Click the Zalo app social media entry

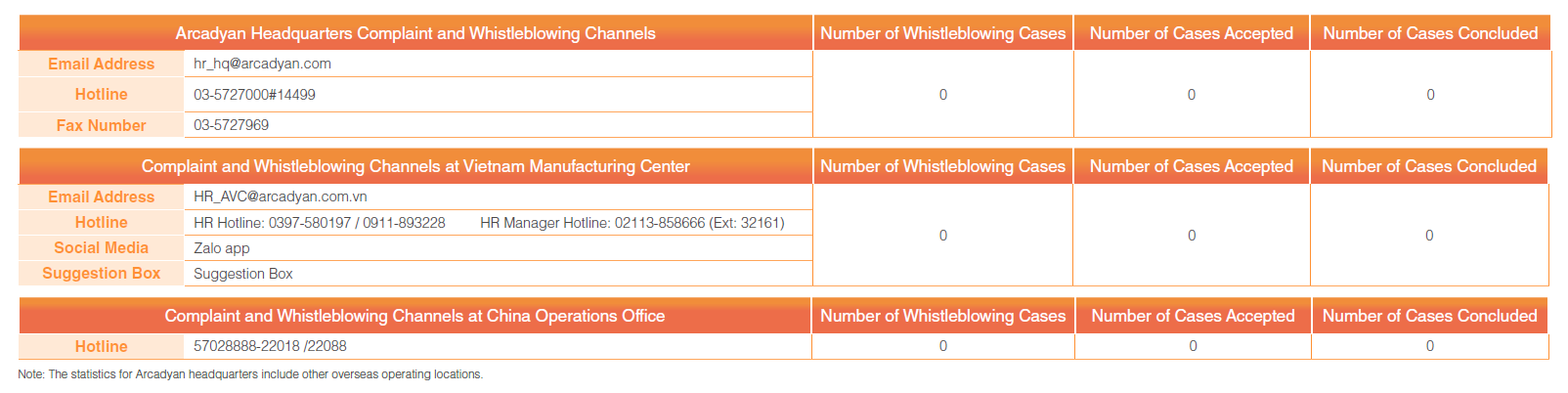pyautogui.click(x=222, y=248)
